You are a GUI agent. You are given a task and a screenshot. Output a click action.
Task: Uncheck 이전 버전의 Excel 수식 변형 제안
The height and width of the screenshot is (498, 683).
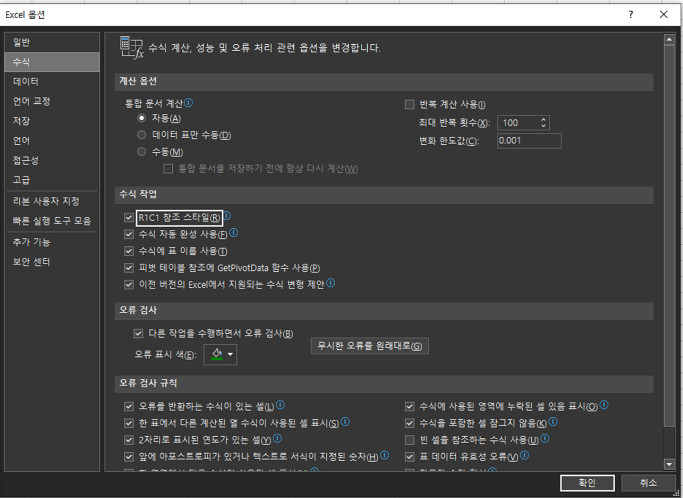pyautogui.click(x=128, y=285)
